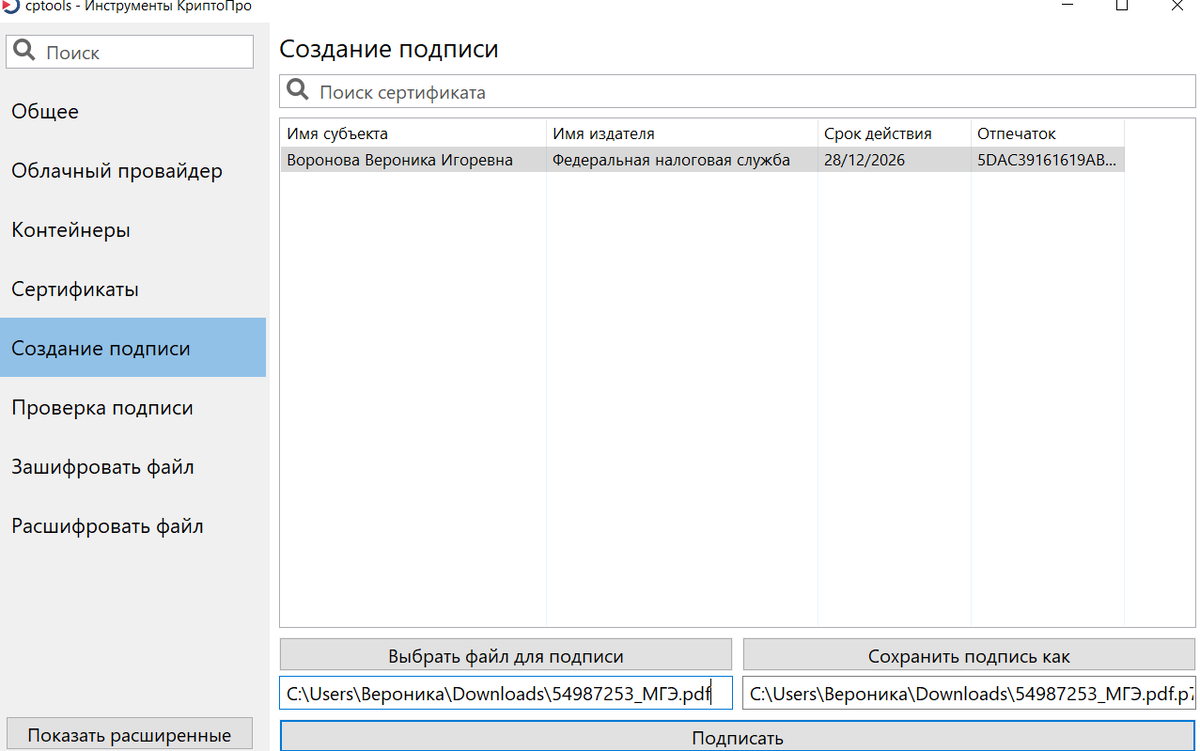Click the thumbprint 5DAC39161619AB cell

tap(1048, 159)
